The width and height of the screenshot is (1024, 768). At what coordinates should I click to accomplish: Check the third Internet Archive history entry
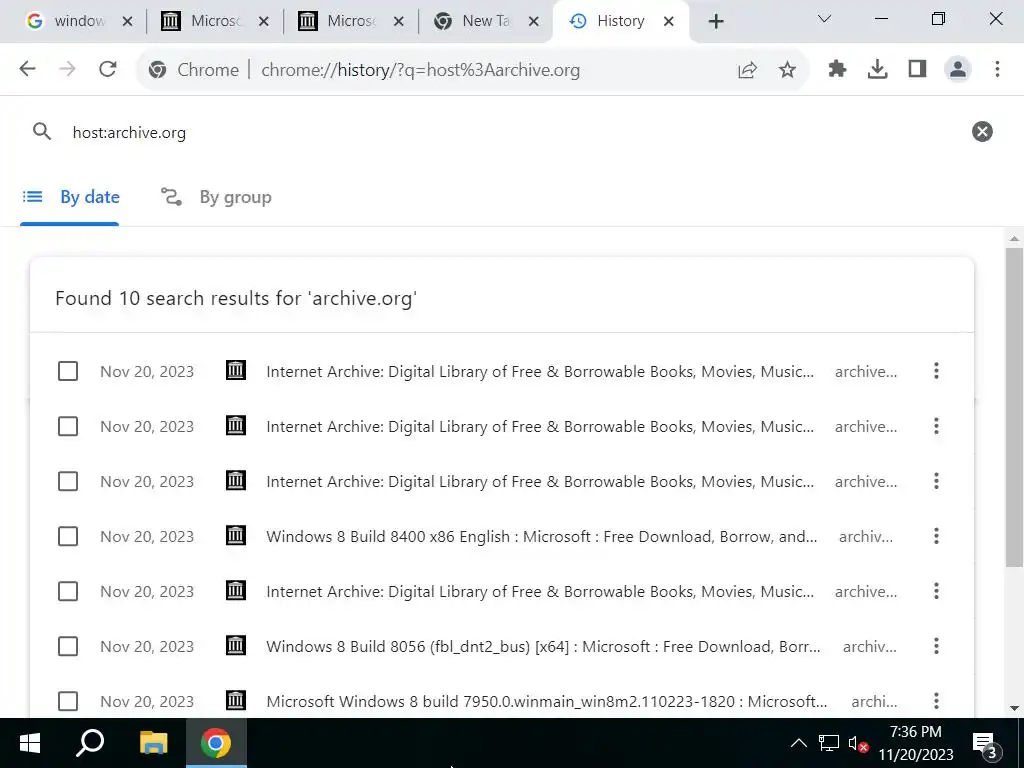68,481
